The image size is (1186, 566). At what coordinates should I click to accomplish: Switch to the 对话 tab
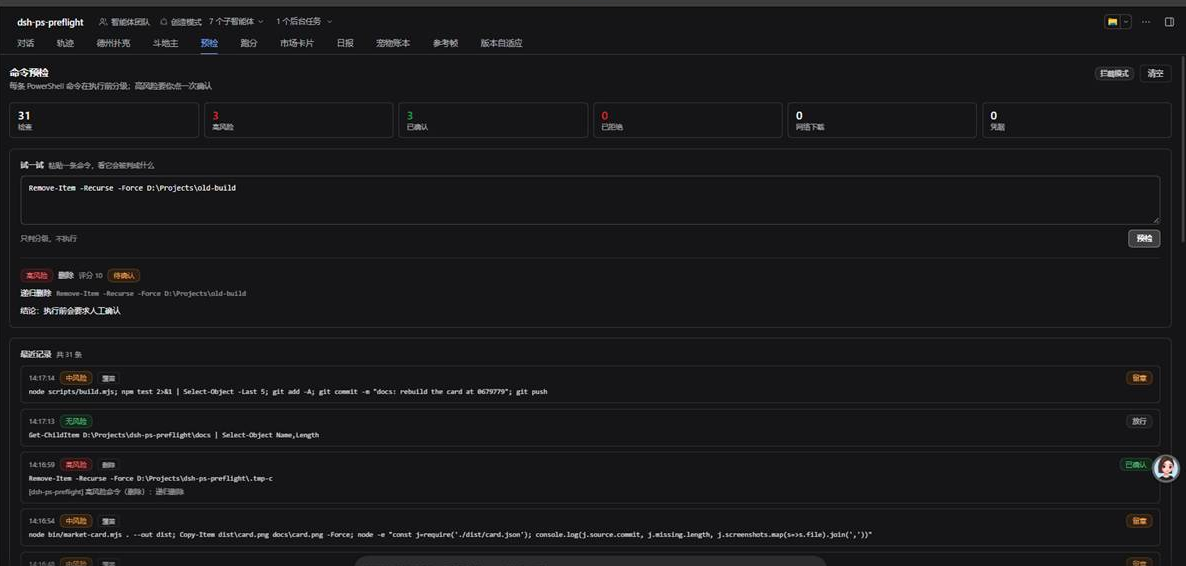click(26, 43)
